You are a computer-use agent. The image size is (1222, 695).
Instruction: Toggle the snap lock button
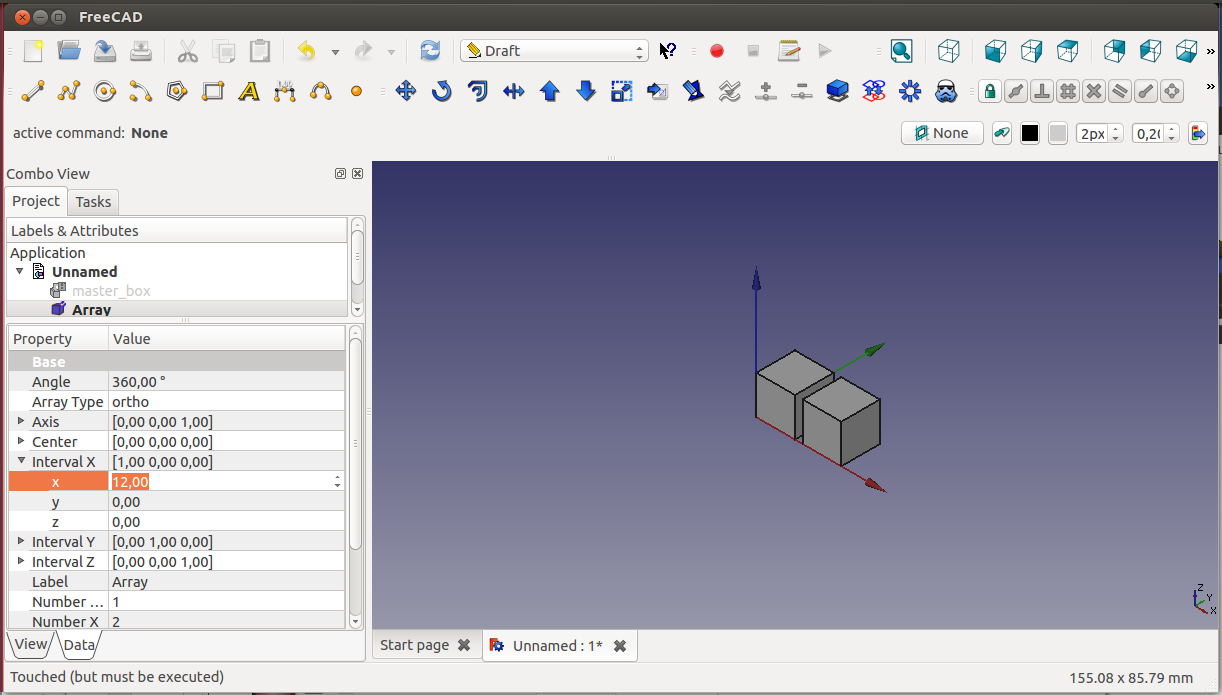click(x=990, y=92)
